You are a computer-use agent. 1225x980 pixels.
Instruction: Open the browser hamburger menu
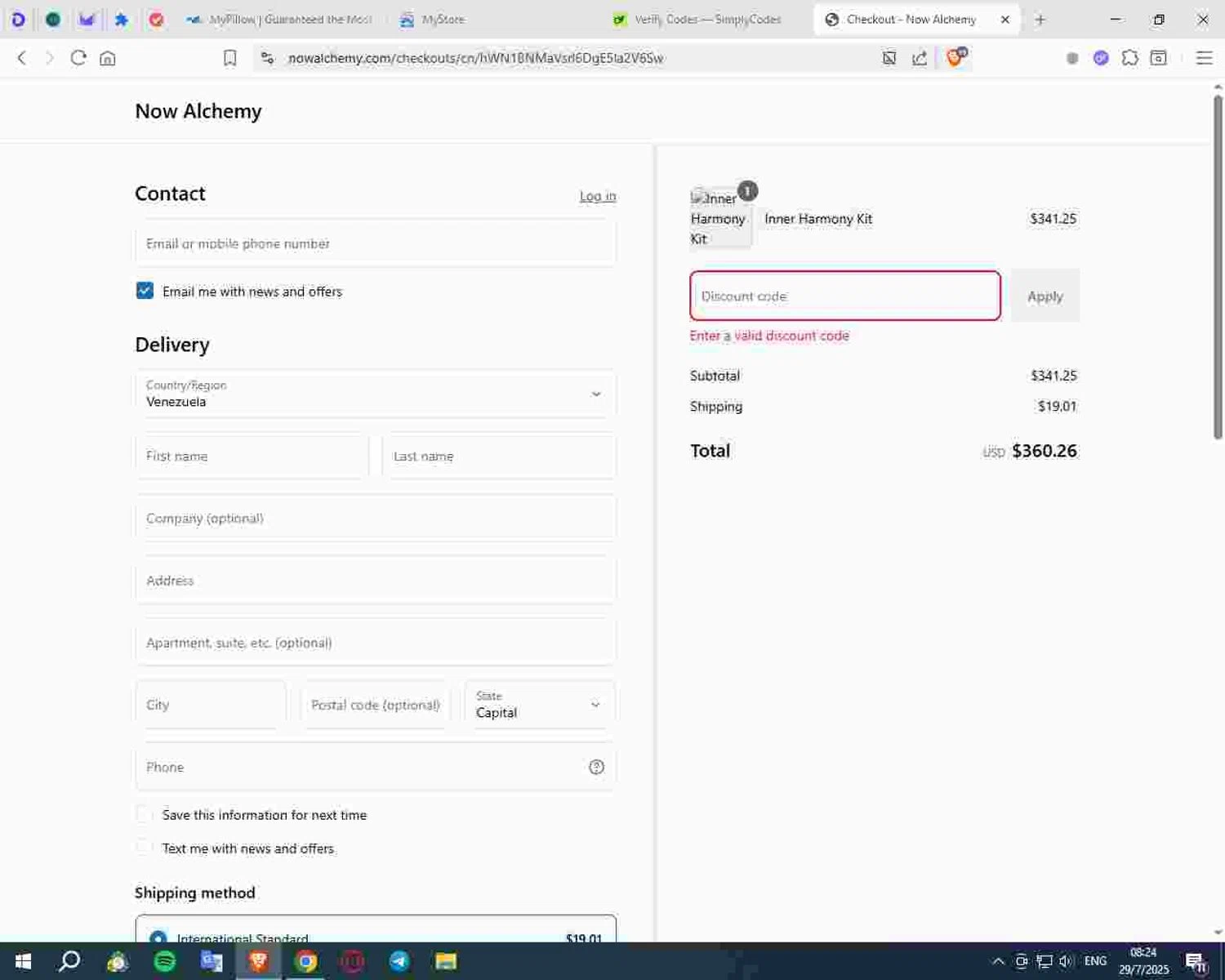1204,58
